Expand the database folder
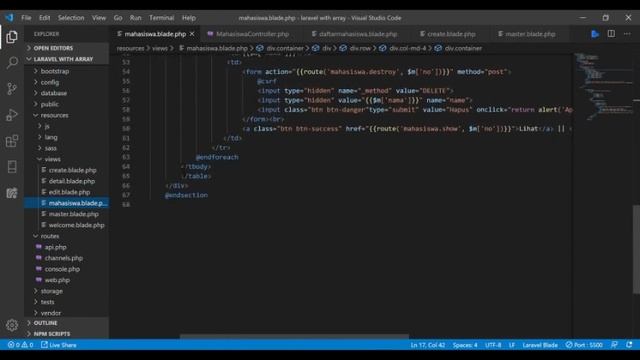640x360 pixels. pyautogui.click(x=67, y=93)
